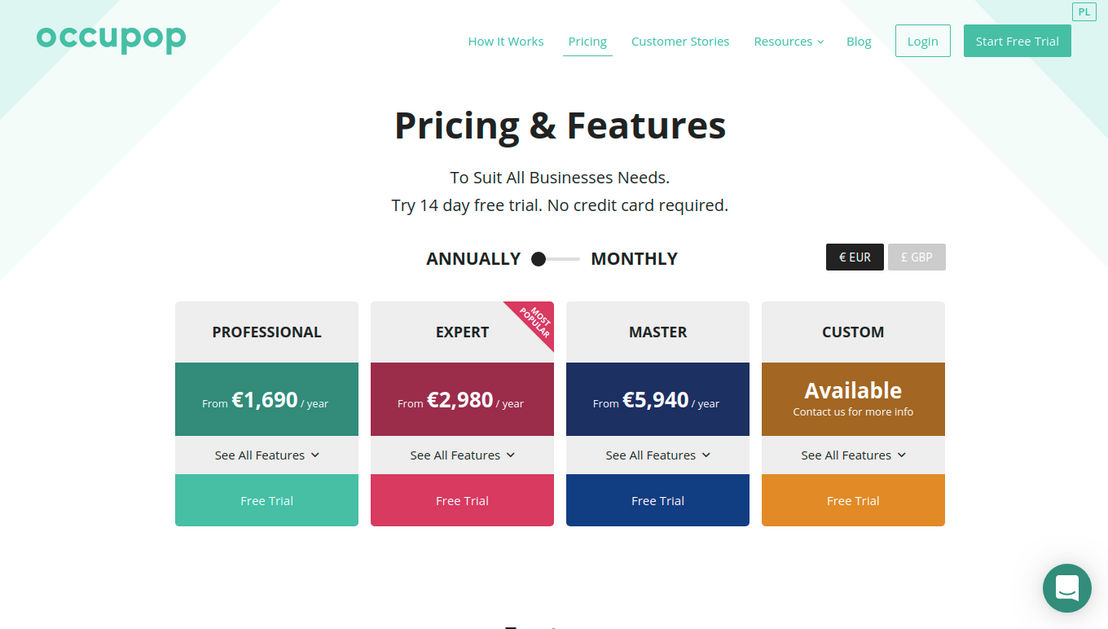Start Free Trial for Expert plan

pos(462,500)
